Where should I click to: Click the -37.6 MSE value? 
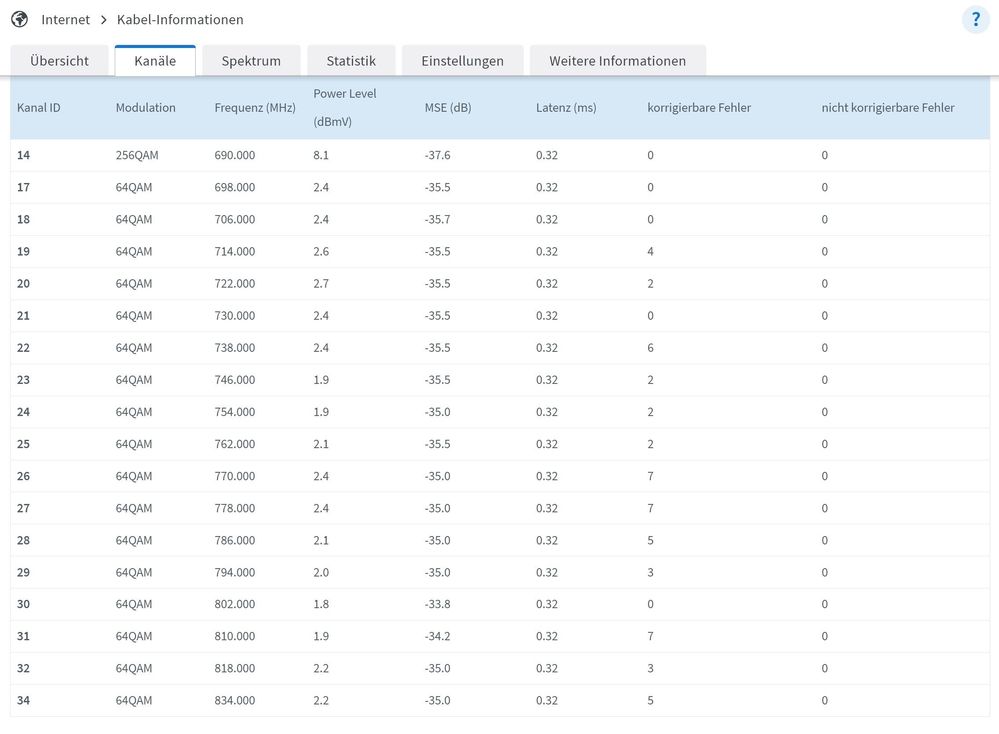[437, 155]
